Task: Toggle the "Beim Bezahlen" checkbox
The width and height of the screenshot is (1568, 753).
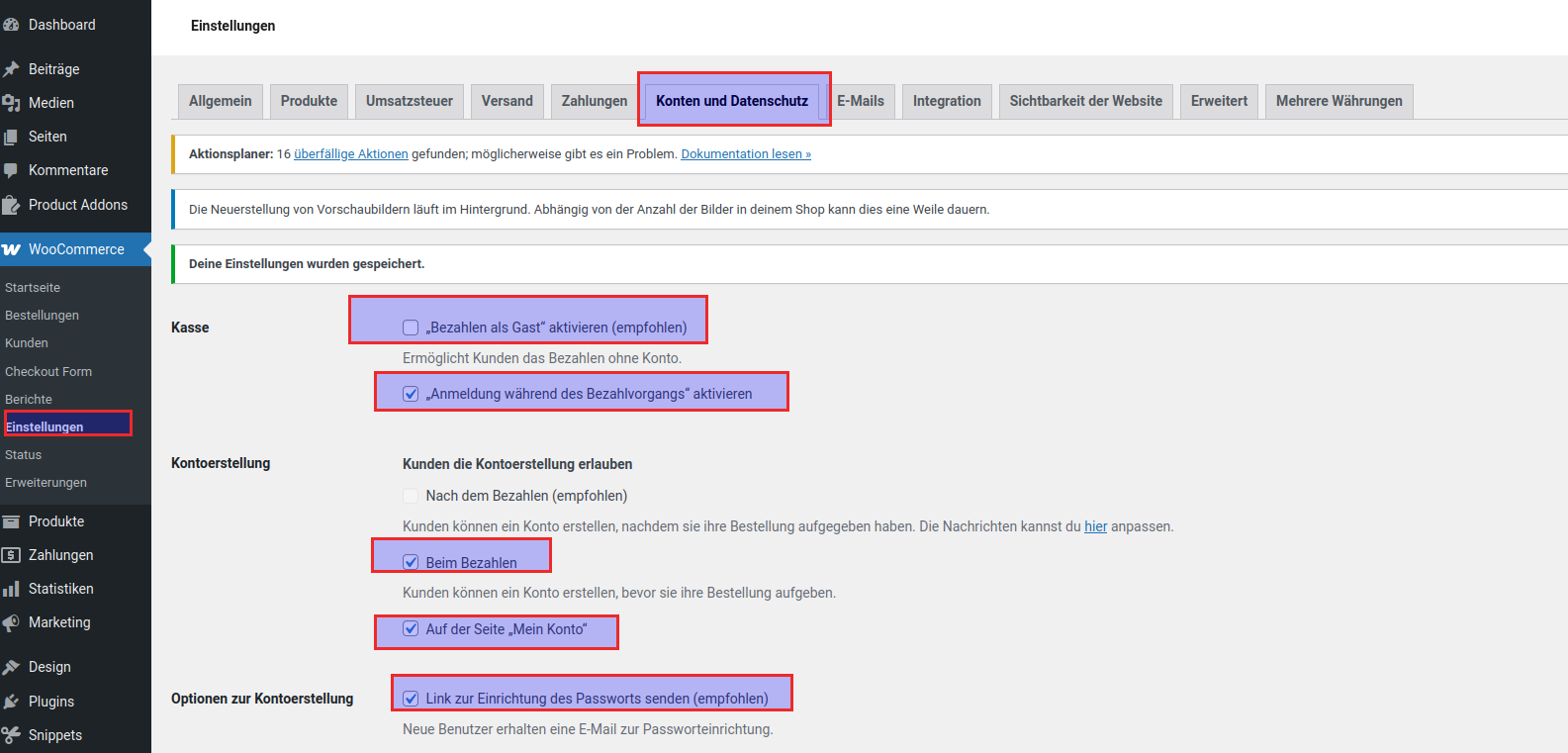Action: tap(411, 562)
